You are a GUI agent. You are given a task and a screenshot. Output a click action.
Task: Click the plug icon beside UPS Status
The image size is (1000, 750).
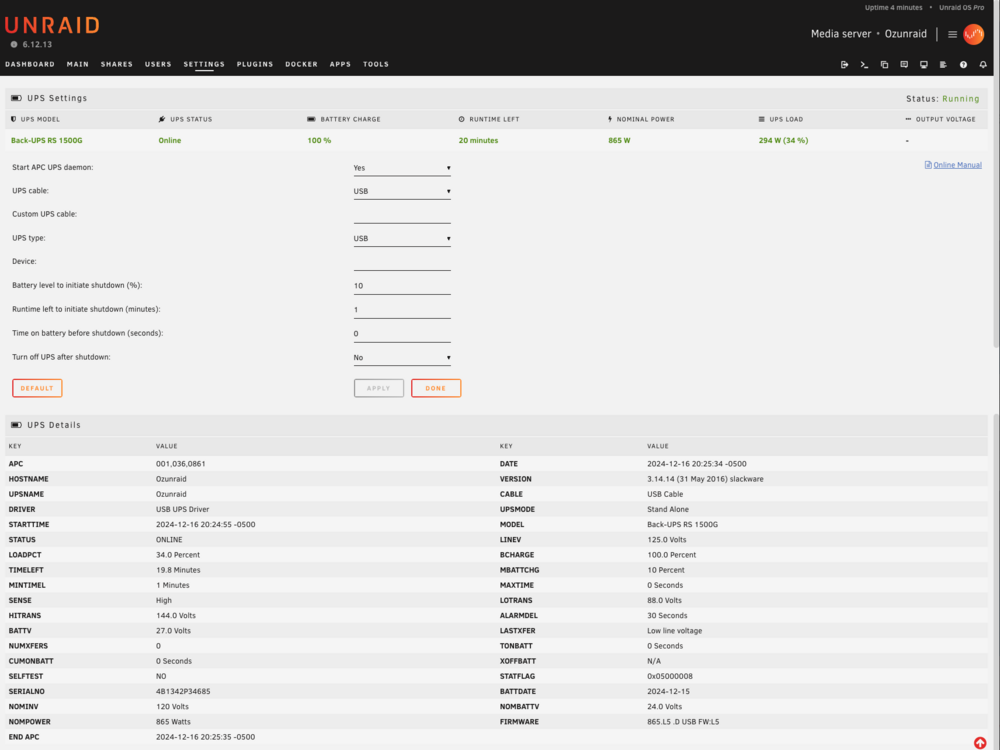point(162,119)
